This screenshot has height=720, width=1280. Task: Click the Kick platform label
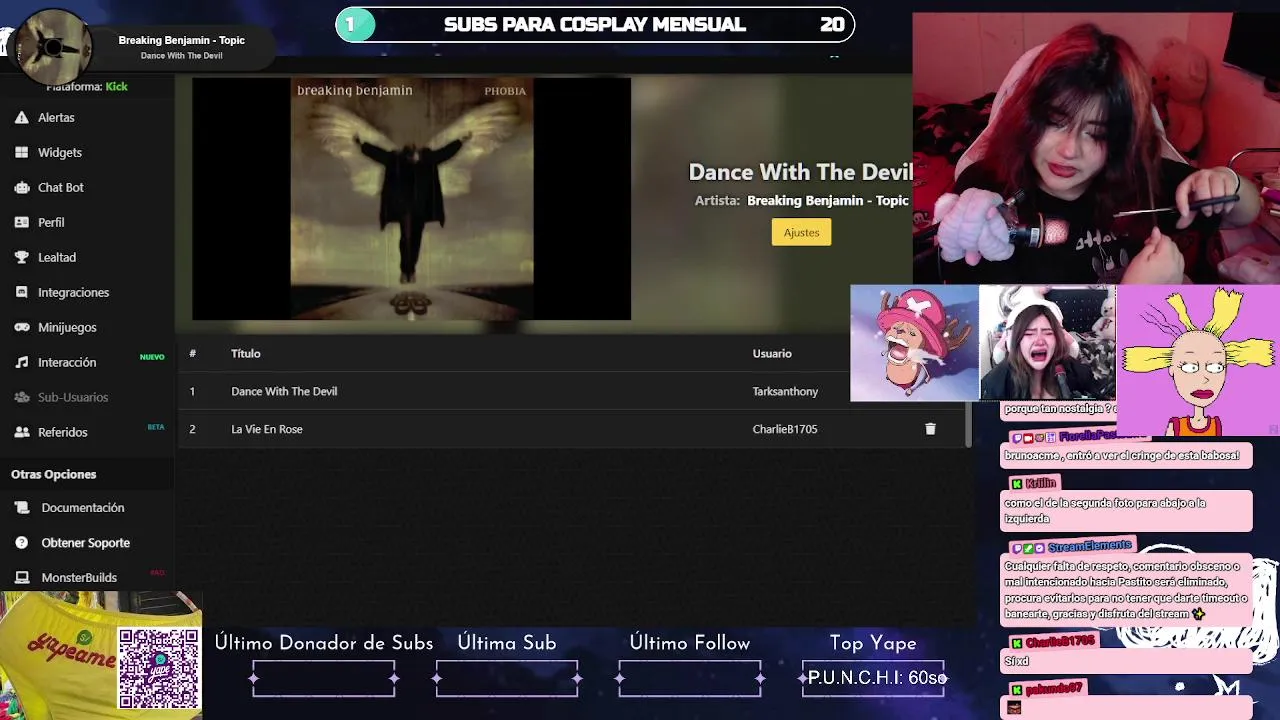point(117,86)
